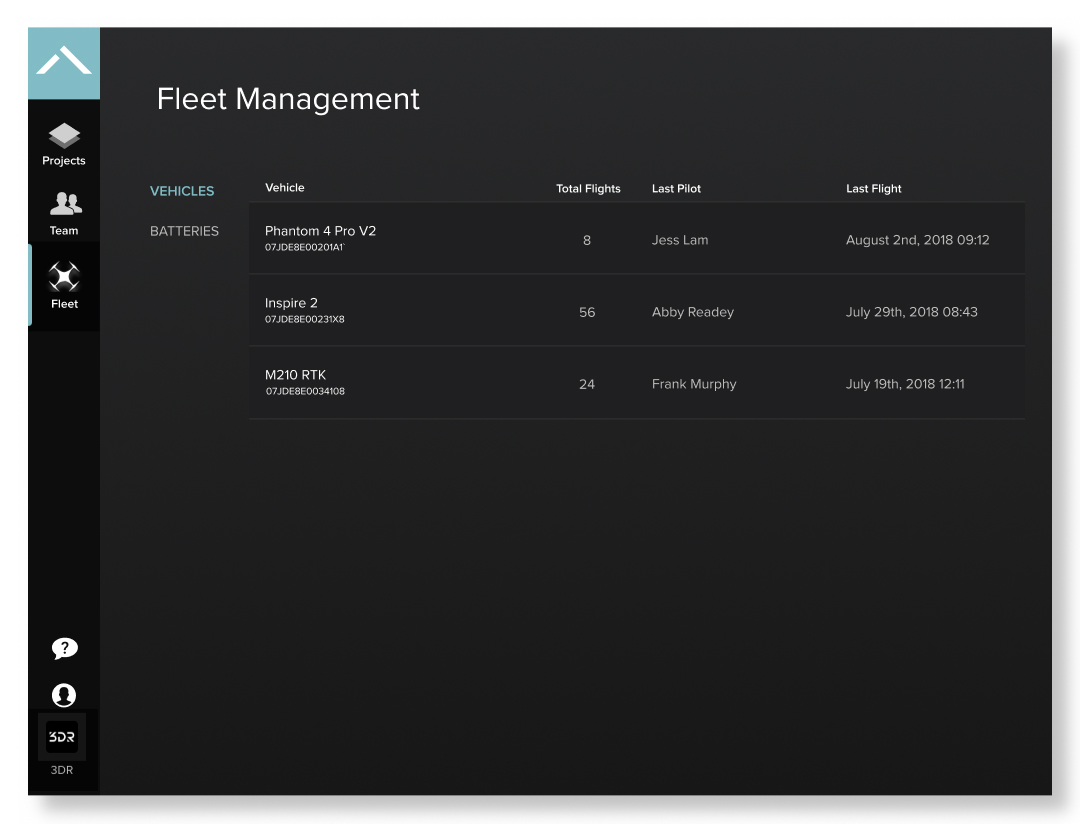The width and height of the screenshot is (1080, 824).
Task: Sort by Last Pilot column header
Action: (676, 189)
